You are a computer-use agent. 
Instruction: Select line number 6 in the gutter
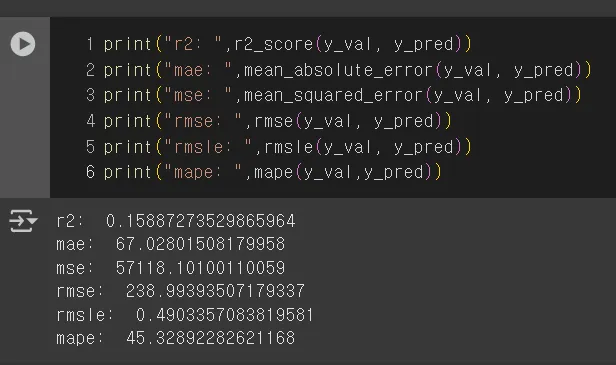pyautogui.click(x=90, y=172)
